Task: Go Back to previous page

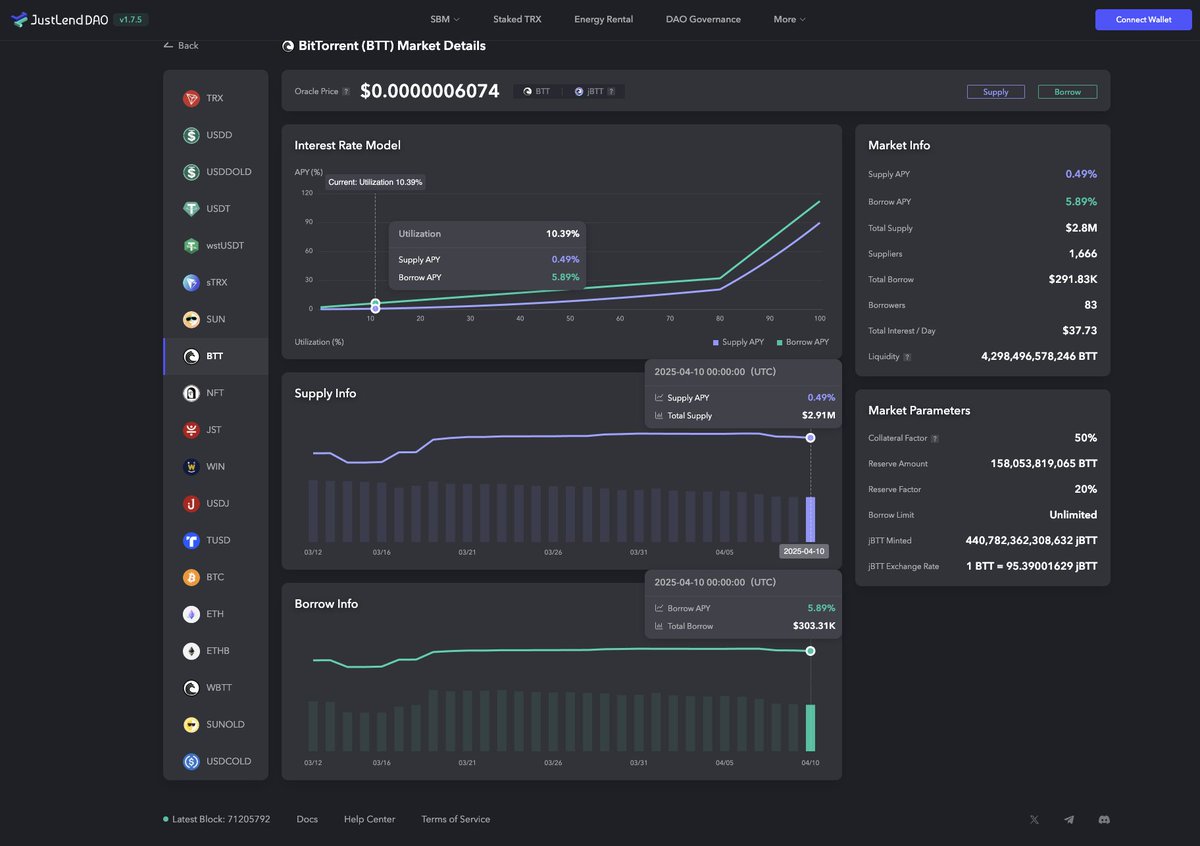Action: [181, 45]
